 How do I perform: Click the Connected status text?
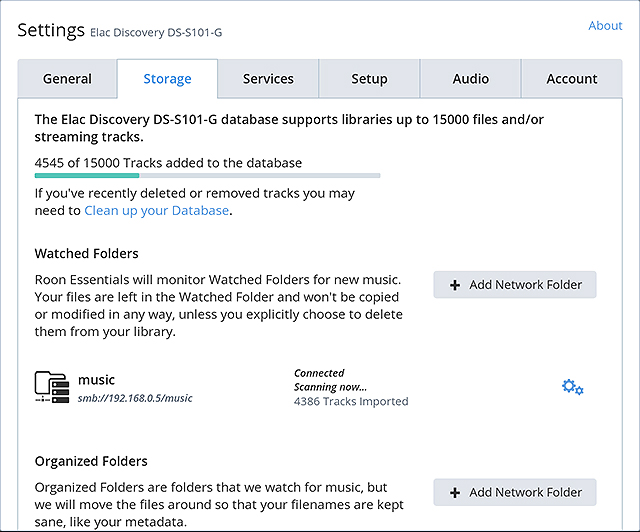click(319, 373)
